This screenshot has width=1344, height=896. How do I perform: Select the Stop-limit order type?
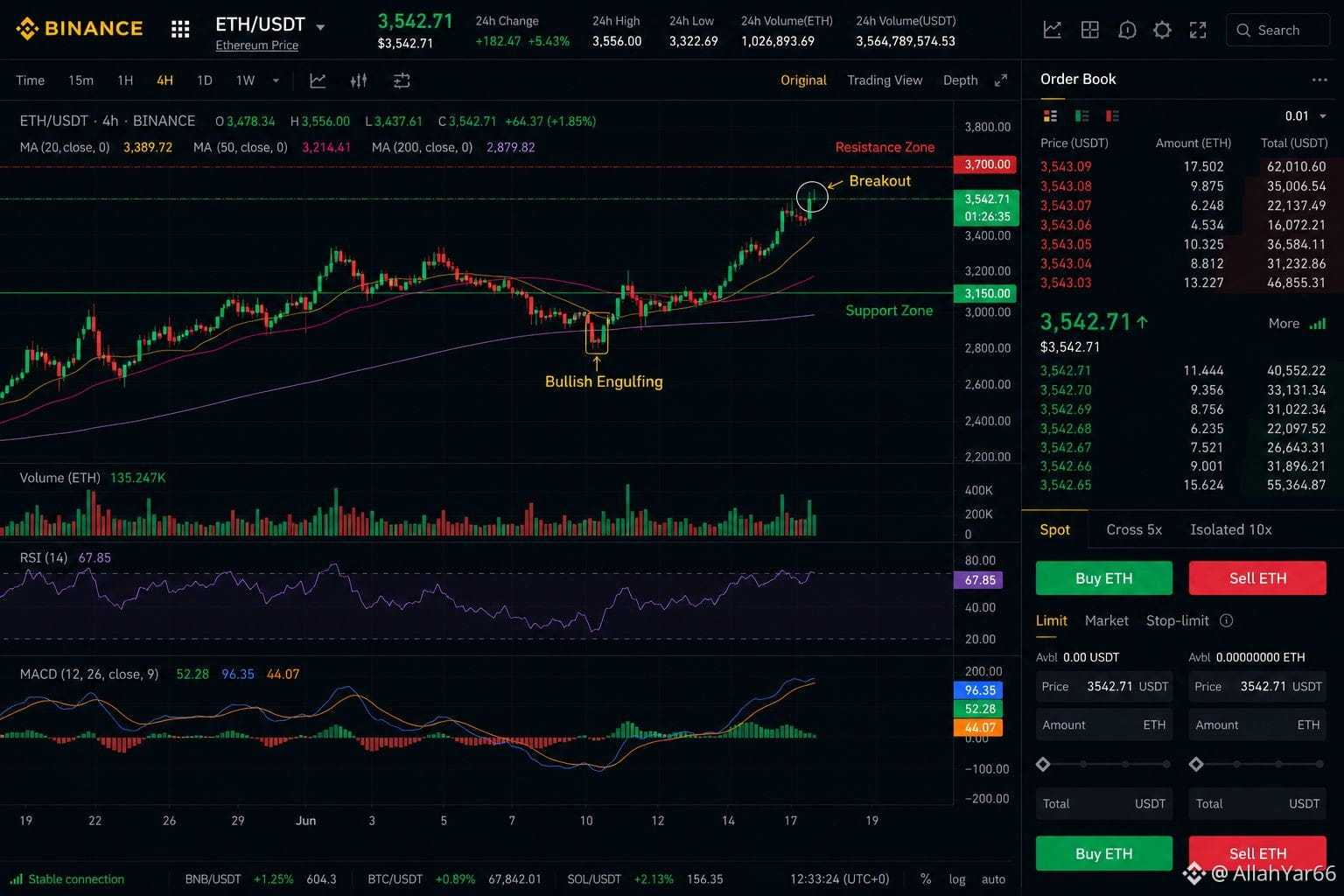(x=1177, y=620)
